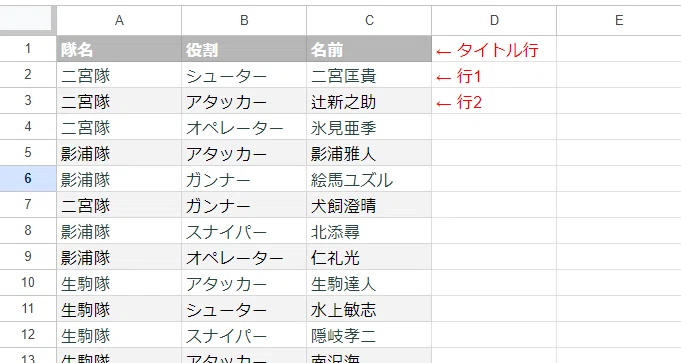Select the 行2 annotation cell
Viewport: 681px width, 363px height.
tap(494, 101)
